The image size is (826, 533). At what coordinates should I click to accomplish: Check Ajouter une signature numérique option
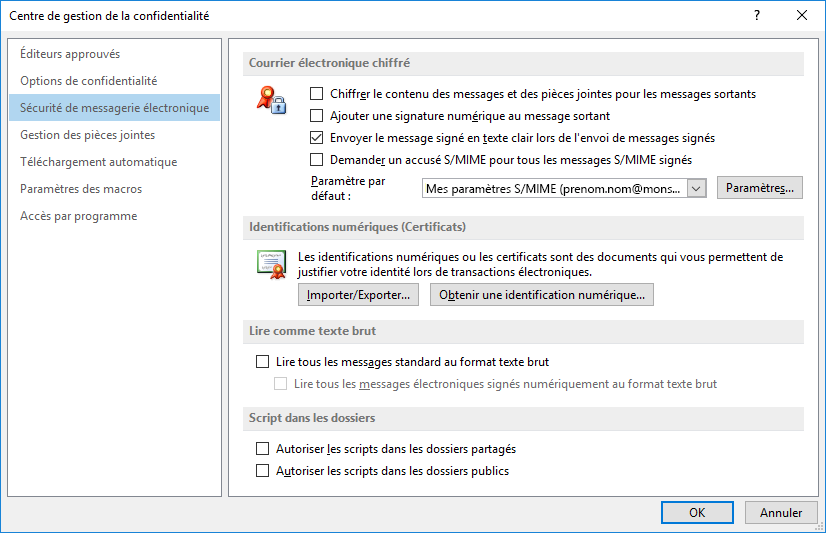[317, 115]
